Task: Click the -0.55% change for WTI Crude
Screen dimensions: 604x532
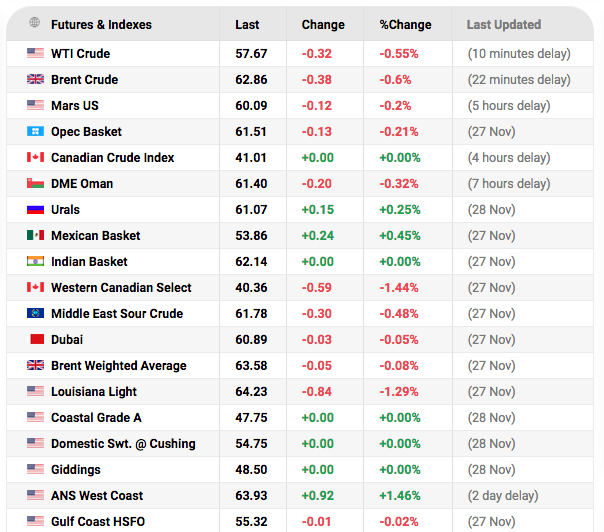Action: (x=399, y=54)
